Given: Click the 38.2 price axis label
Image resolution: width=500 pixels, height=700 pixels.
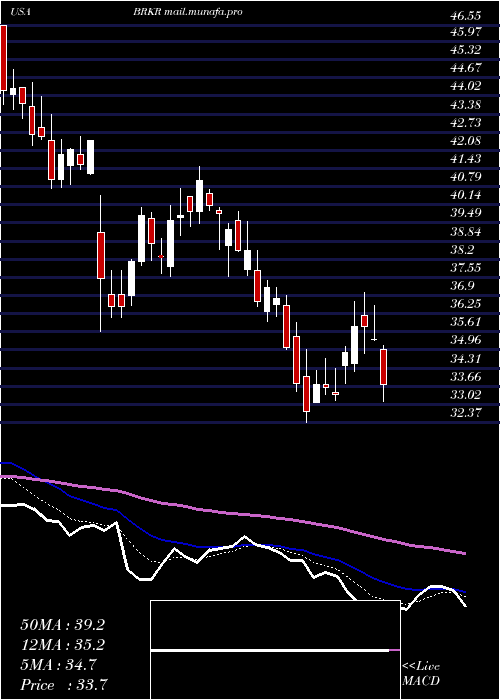Looking at the screenshot, I should point(462,250).
